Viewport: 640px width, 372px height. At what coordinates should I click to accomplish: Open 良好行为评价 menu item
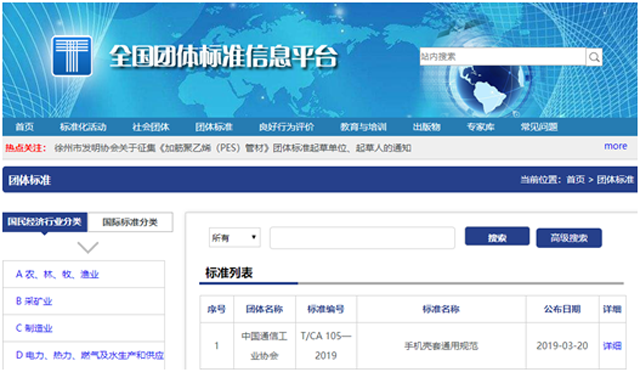[287, 127]
